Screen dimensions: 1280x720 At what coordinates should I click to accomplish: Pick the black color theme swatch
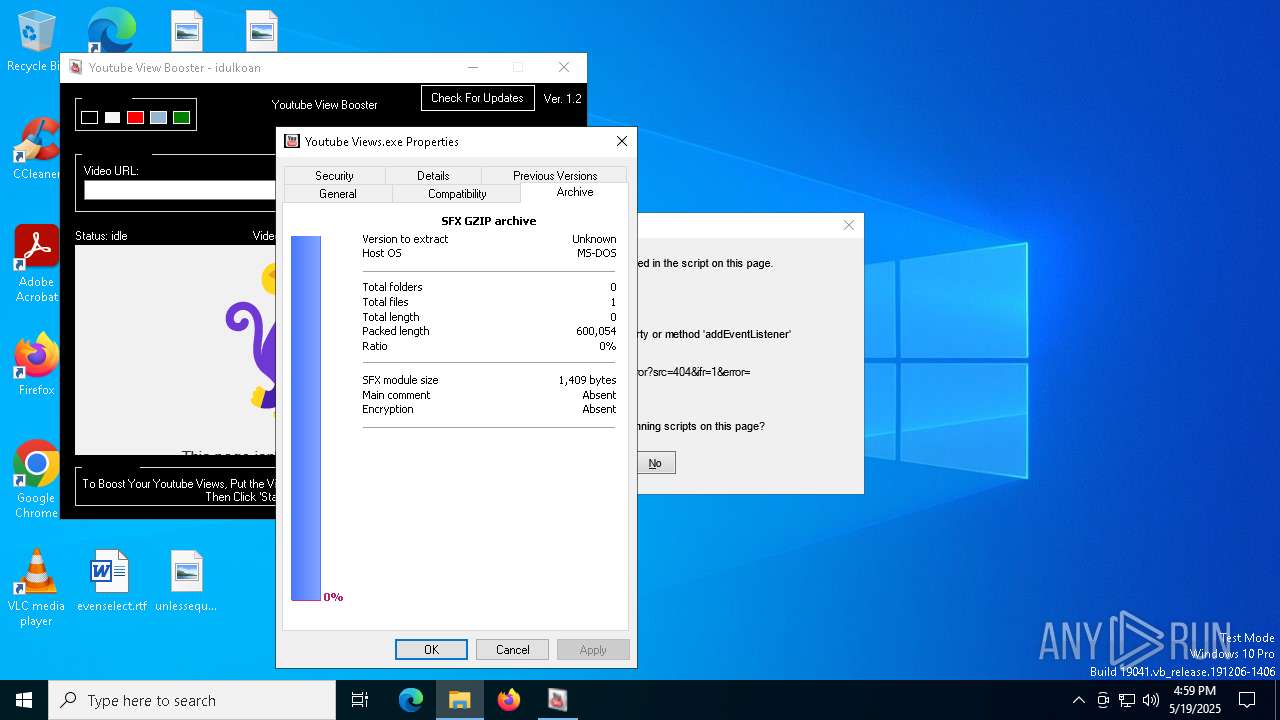90,117
